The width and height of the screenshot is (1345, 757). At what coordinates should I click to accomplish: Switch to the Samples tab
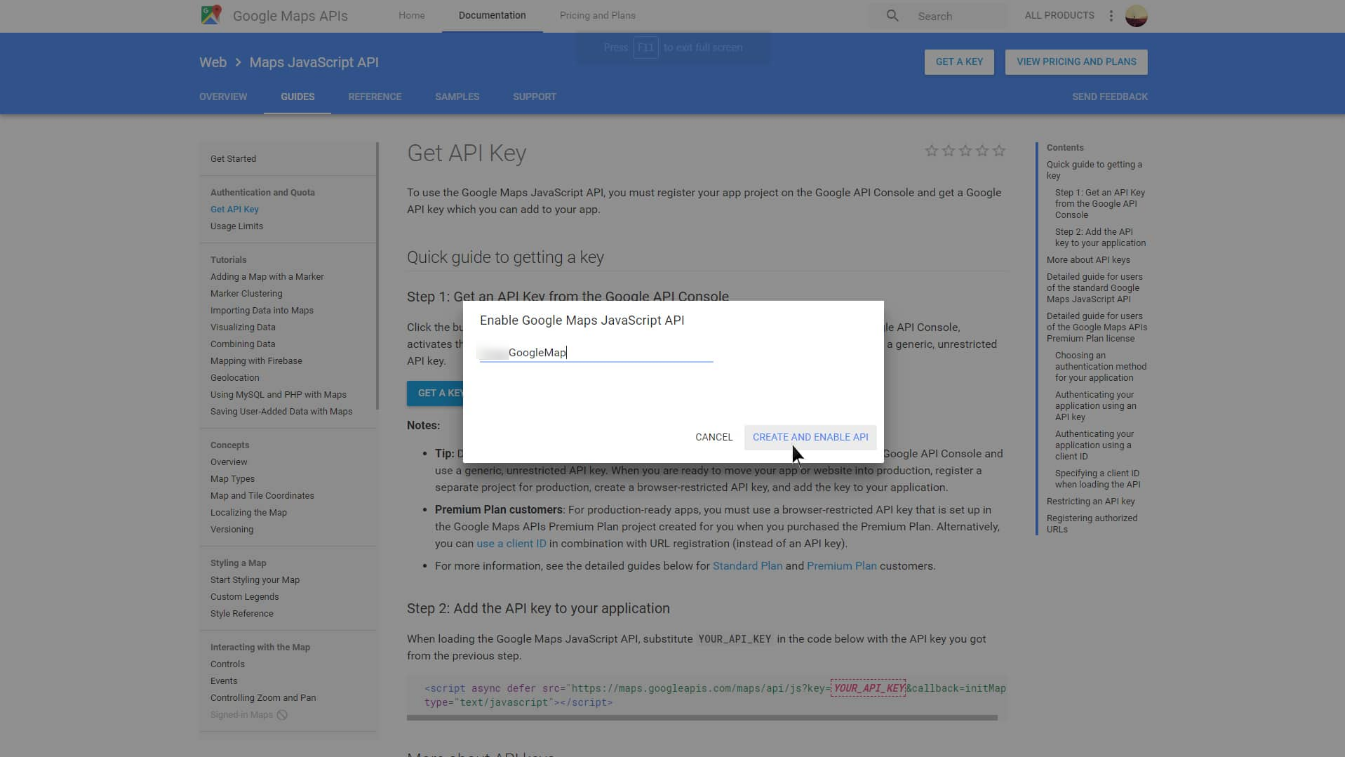click(457, 97)
